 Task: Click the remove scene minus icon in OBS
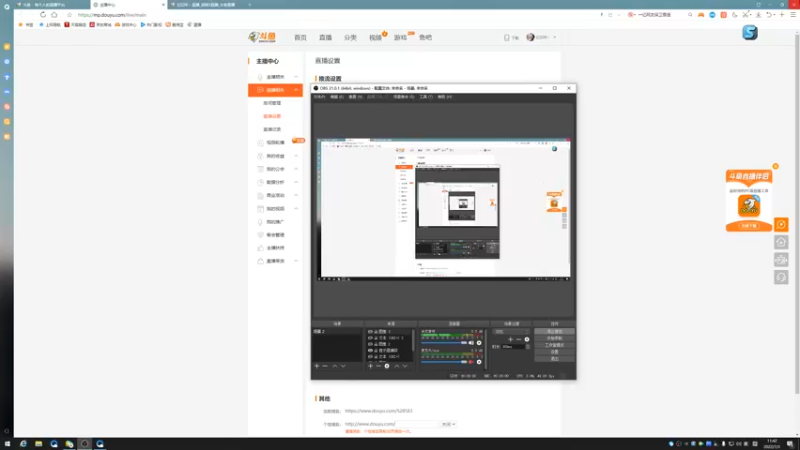pyautogui.click(x=325, y=366)
